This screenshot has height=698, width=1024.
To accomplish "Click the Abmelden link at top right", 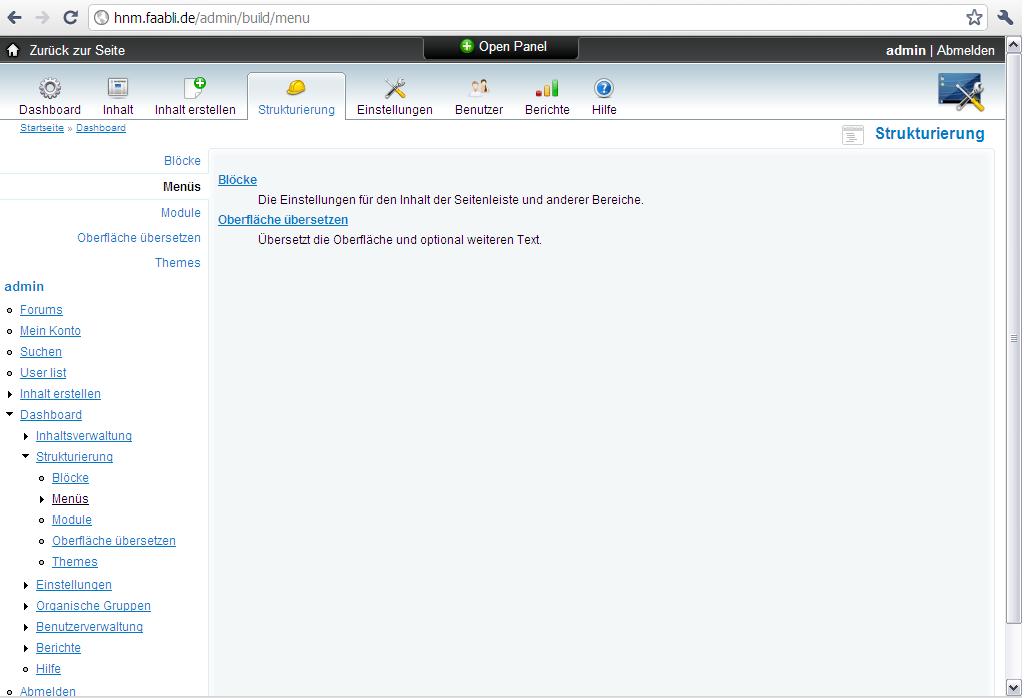I will pyautogui.click(x=965, y=50).
